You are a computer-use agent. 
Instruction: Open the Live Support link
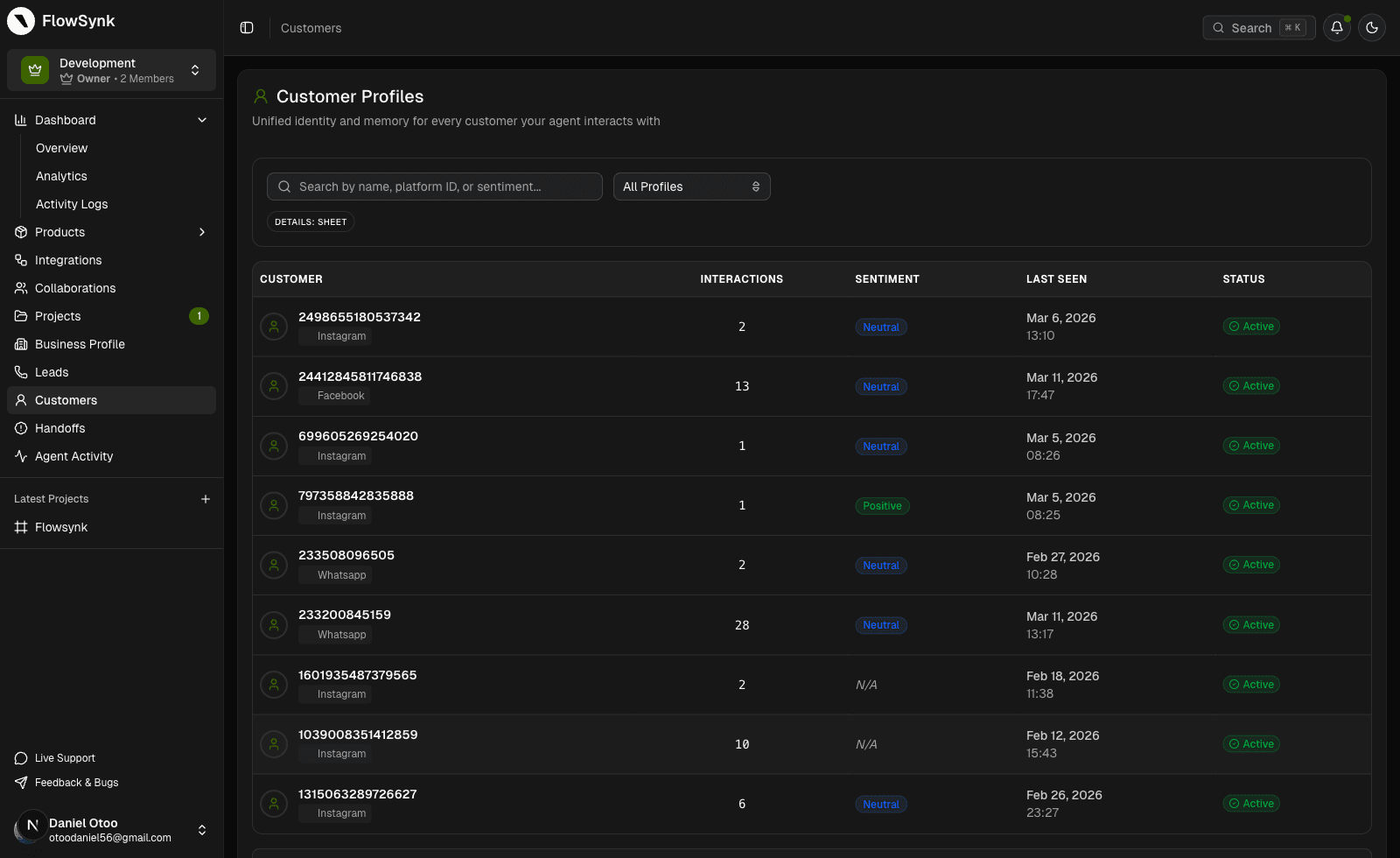coord(64,757)
